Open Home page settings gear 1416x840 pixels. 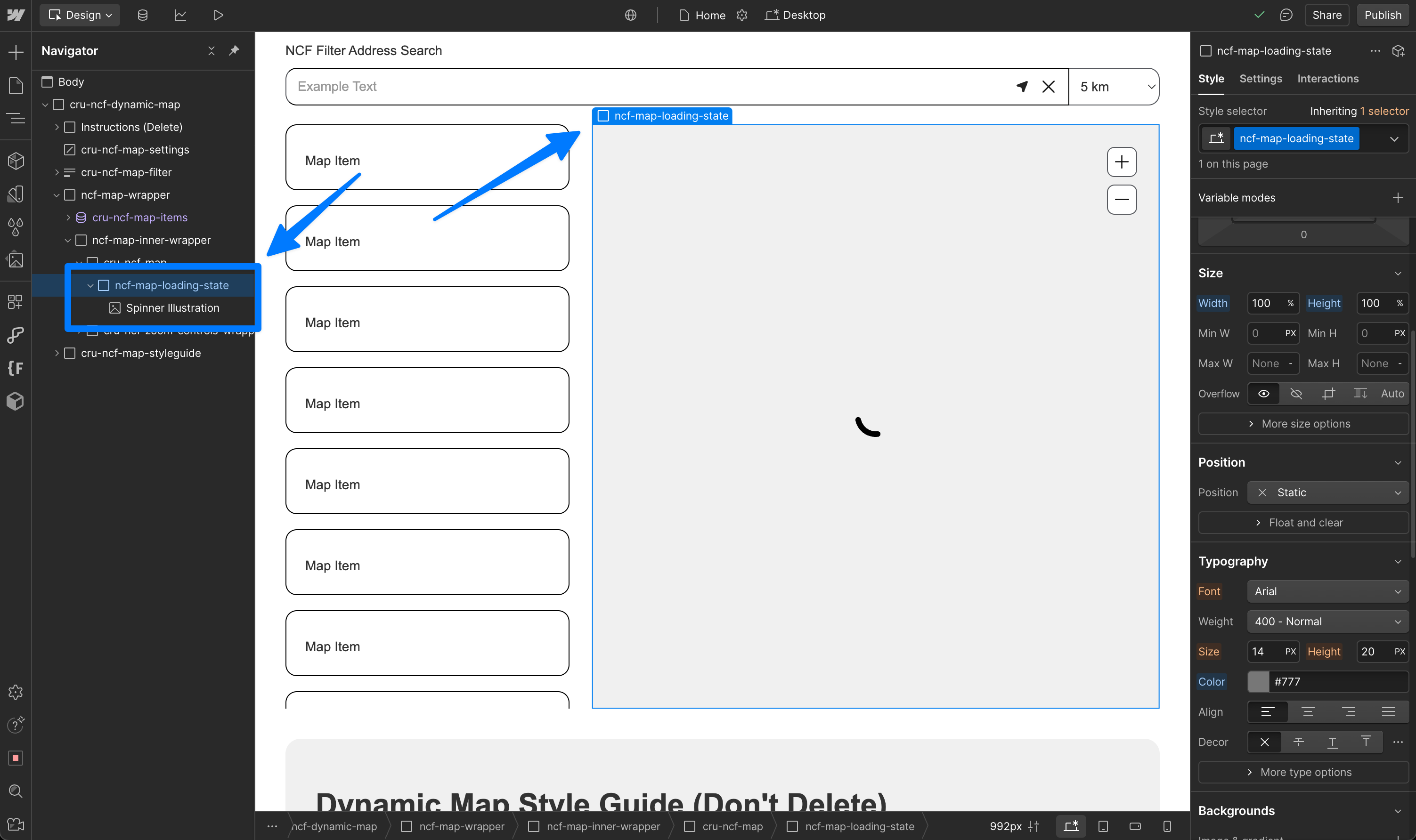coord(742,15)
